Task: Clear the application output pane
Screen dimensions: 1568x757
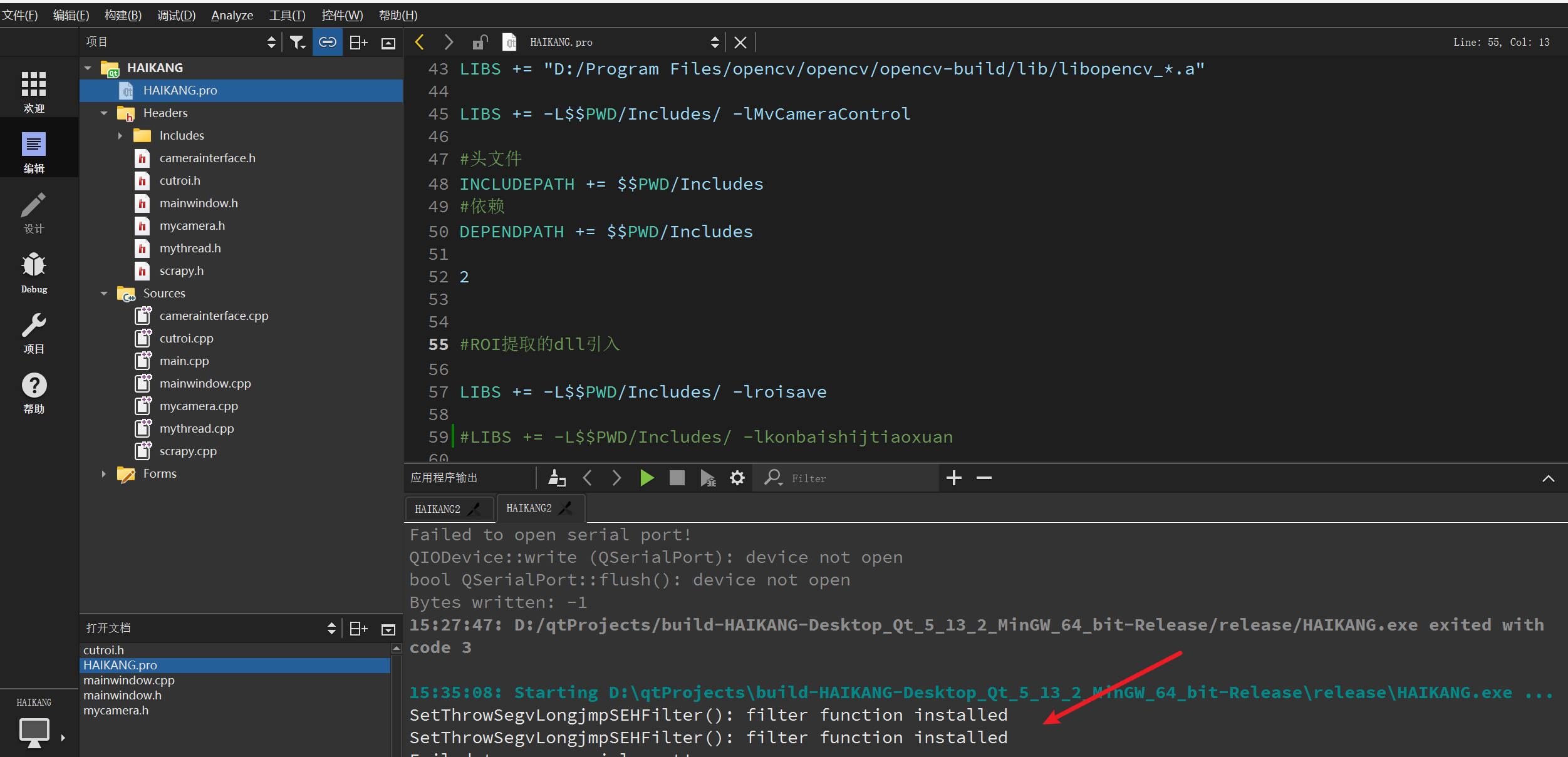Action: coord(557,478)
